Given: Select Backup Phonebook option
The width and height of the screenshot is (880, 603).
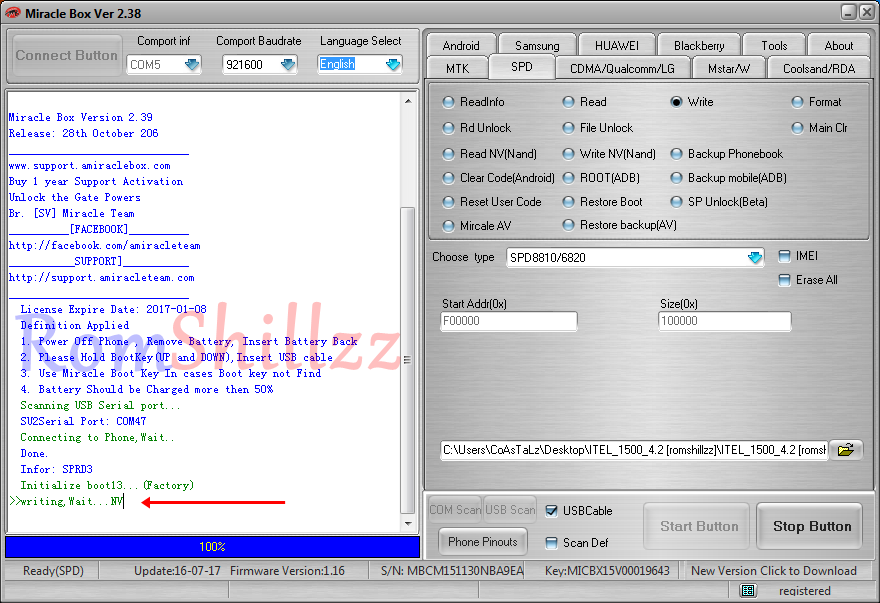Looking at the screenshot, I should click(727, 153).
